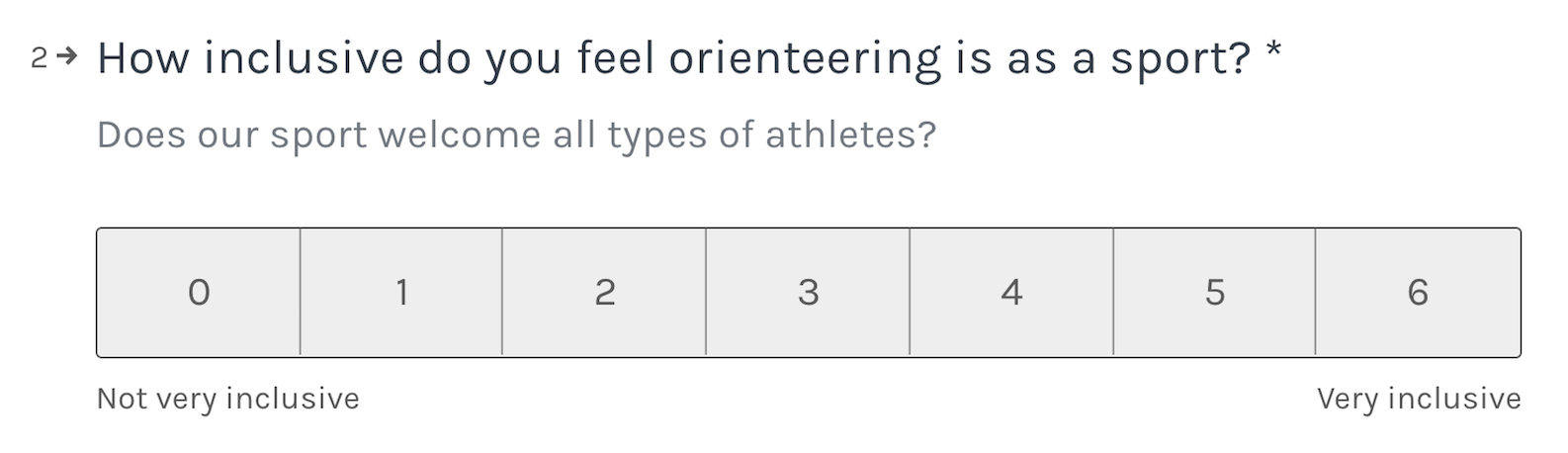Screen dimensions: 1568x453
Task: Click the word "orienteering" in the heading
Action: point(805,59)
